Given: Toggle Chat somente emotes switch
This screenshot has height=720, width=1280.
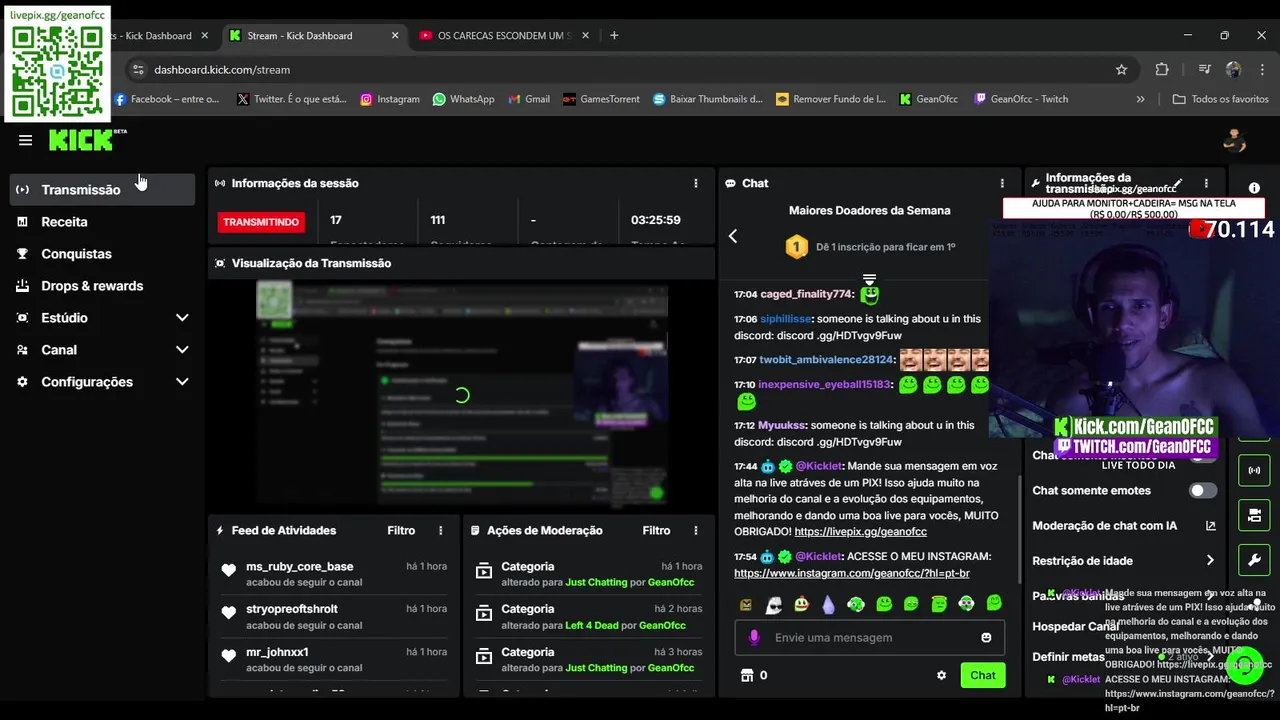Looking at the screenshot, I should coord(1203,491).
